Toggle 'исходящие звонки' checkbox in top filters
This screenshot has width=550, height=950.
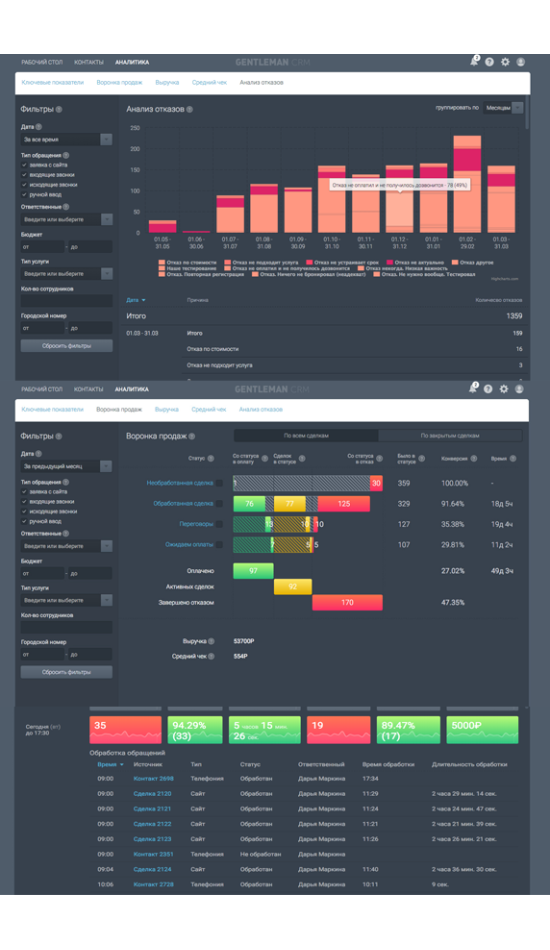click(x=24, y=185)
